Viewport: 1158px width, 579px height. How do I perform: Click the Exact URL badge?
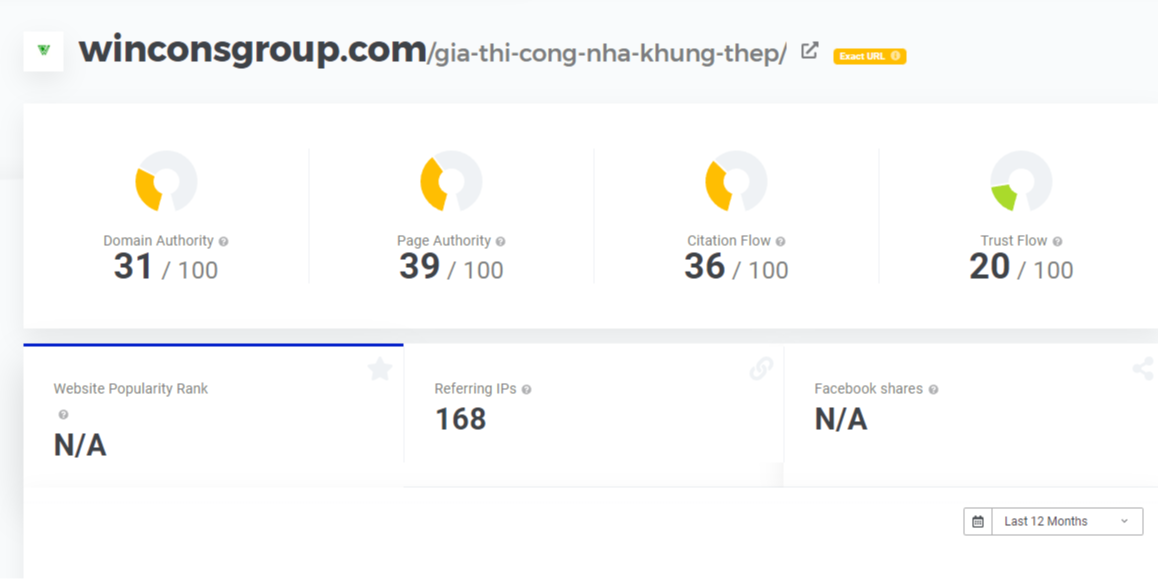click(869, 56)
